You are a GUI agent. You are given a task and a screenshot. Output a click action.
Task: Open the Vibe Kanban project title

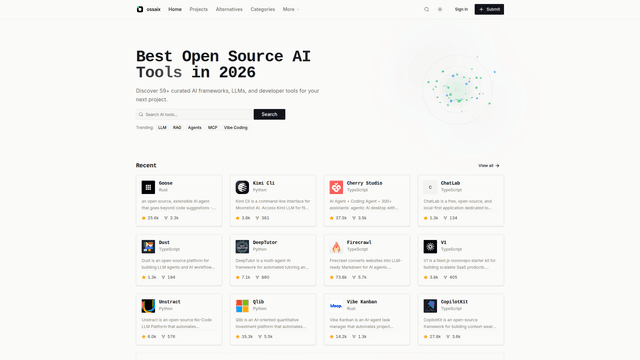tap(362, 302)
